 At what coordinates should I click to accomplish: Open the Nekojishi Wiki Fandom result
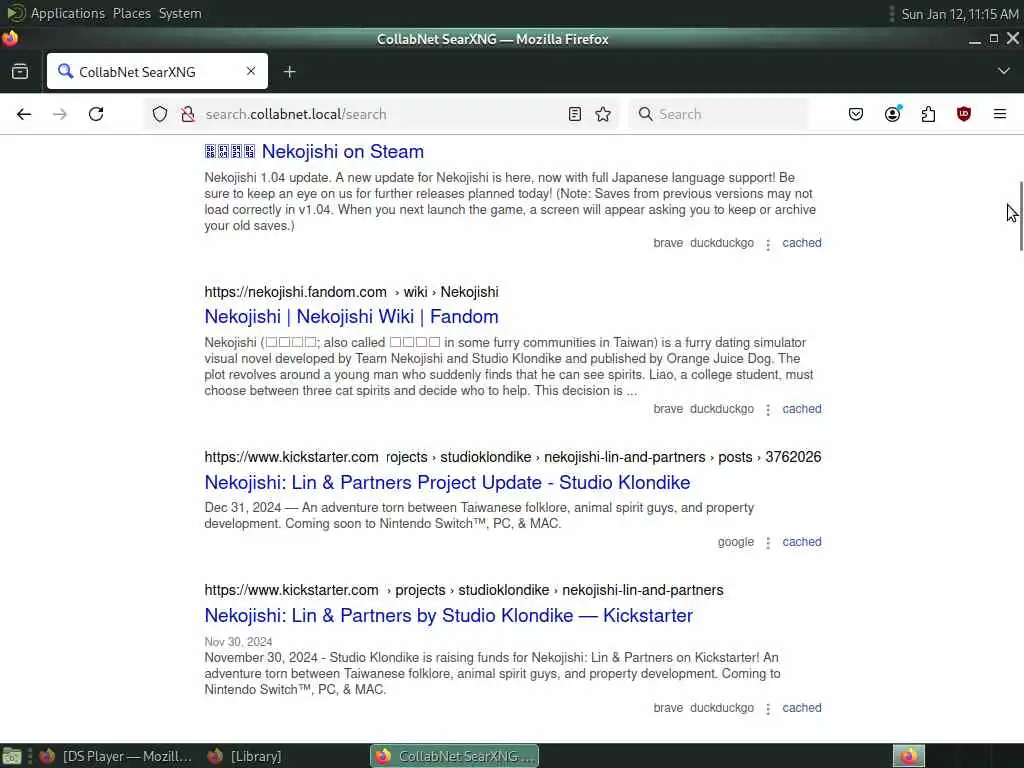pos(351,317)
